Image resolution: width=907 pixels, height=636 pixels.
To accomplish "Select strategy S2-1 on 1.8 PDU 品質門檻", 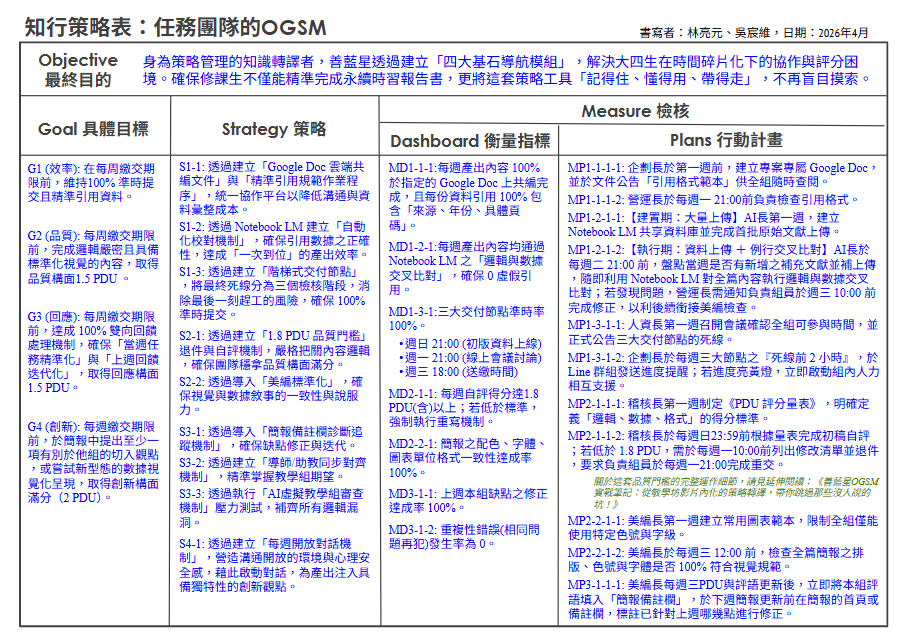I will tap(273, 352).
